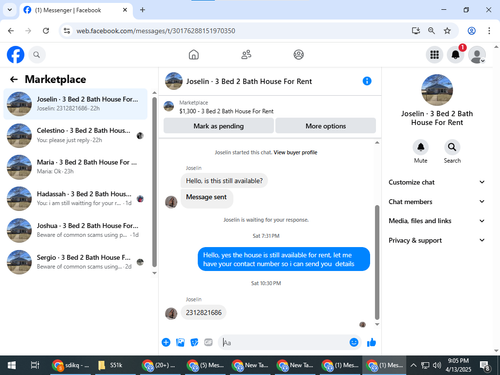Click 'Hello, is this still available?' message
The image size is (500, 375).
click(224, 181)
